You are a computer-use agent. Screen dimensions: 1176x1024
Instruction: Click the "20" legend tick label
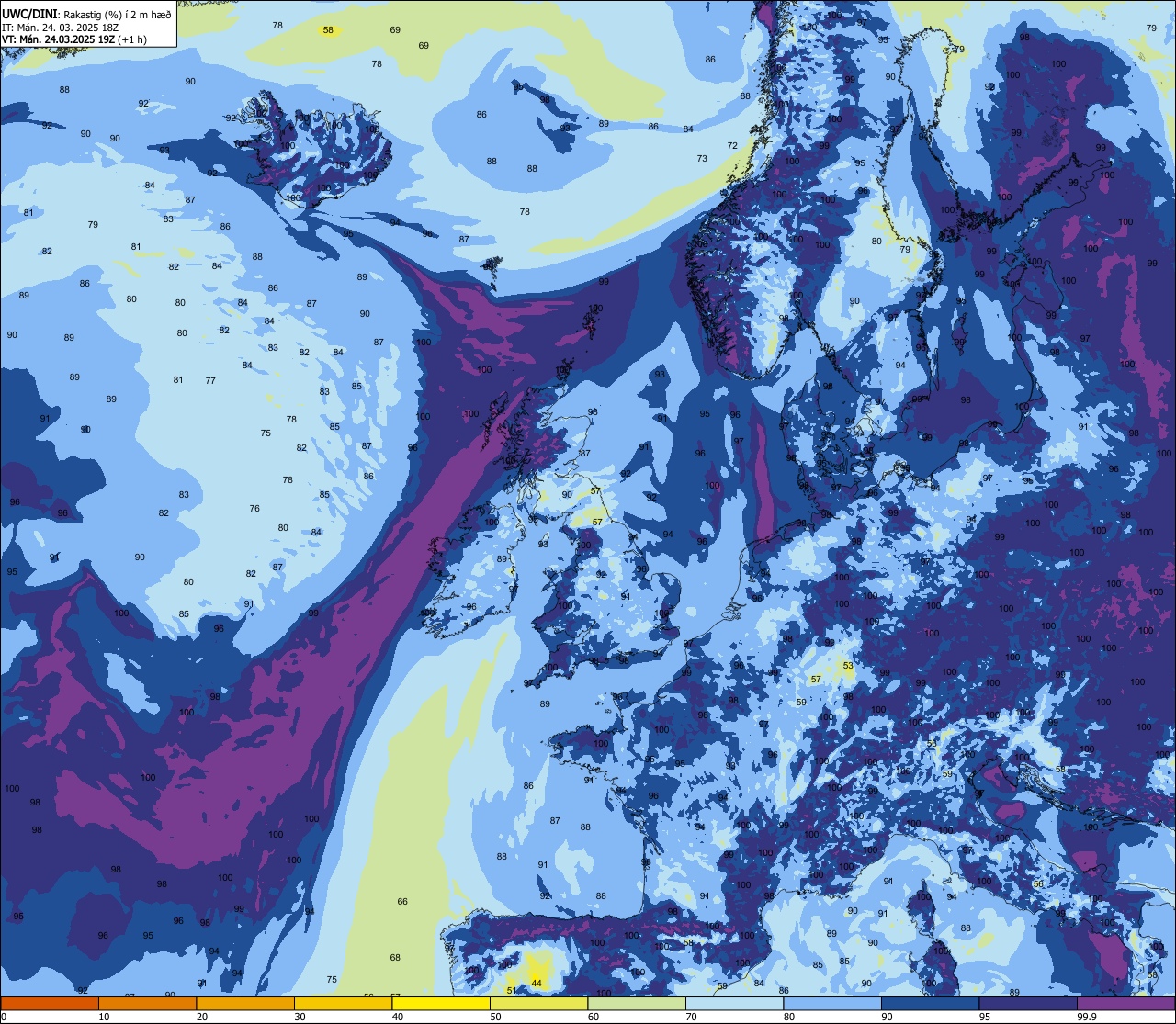(x=202, y=1017)
